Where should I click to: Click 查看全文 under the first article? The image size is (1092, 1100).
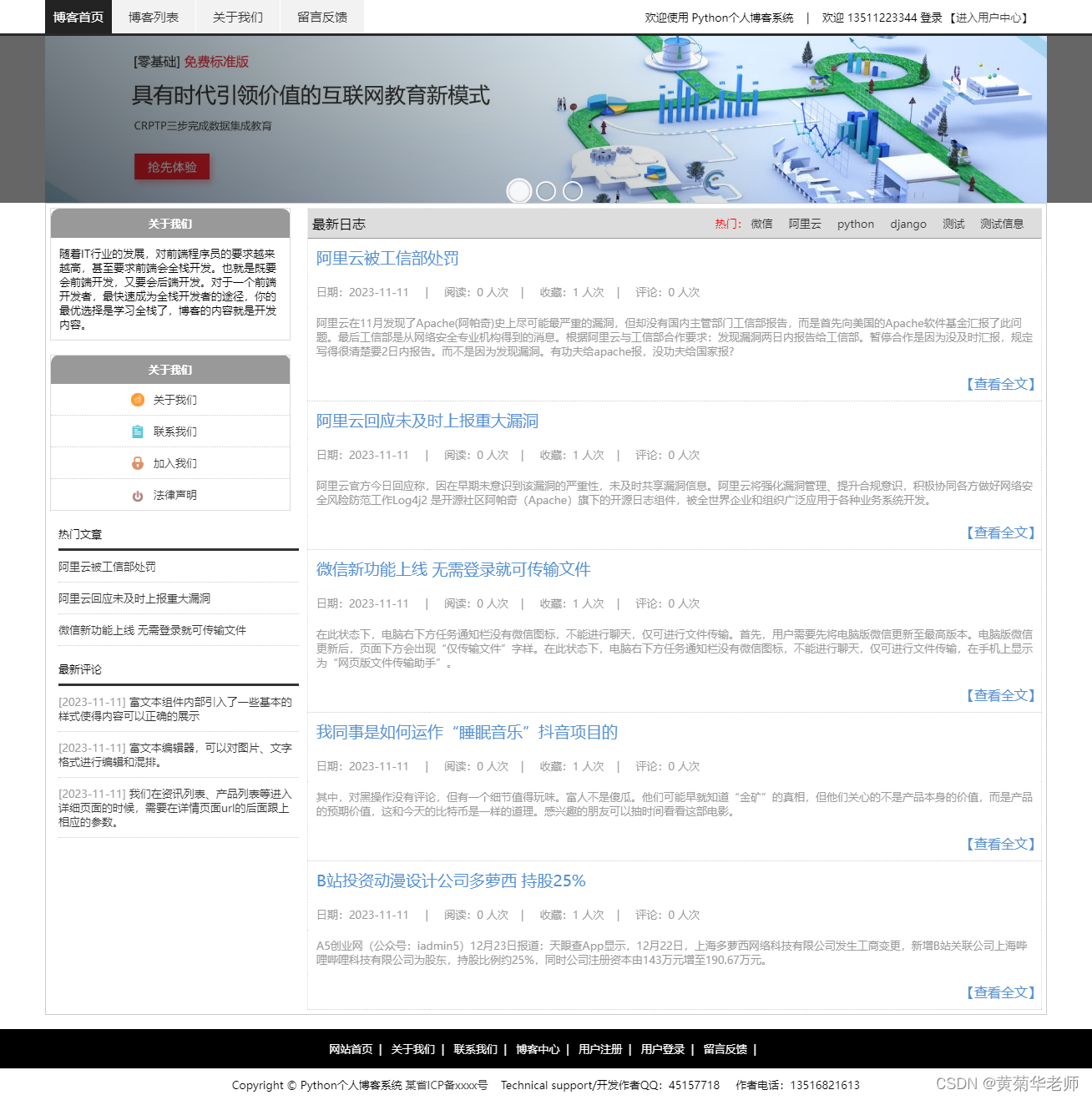[x=1001, y=384]
